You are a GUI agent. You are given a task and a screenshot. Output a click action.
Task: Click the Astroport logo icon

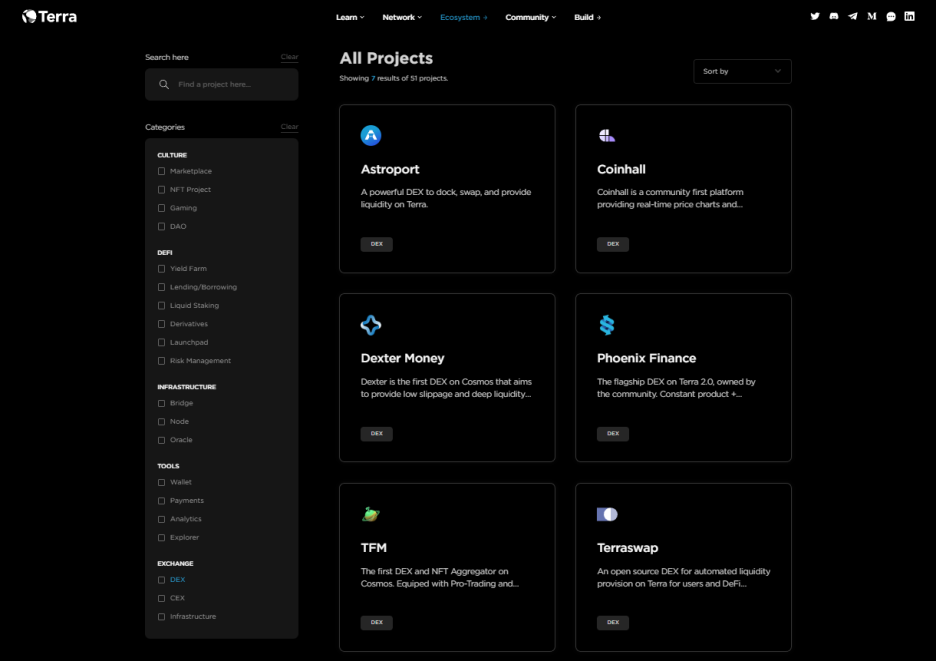tap(371, 136)
